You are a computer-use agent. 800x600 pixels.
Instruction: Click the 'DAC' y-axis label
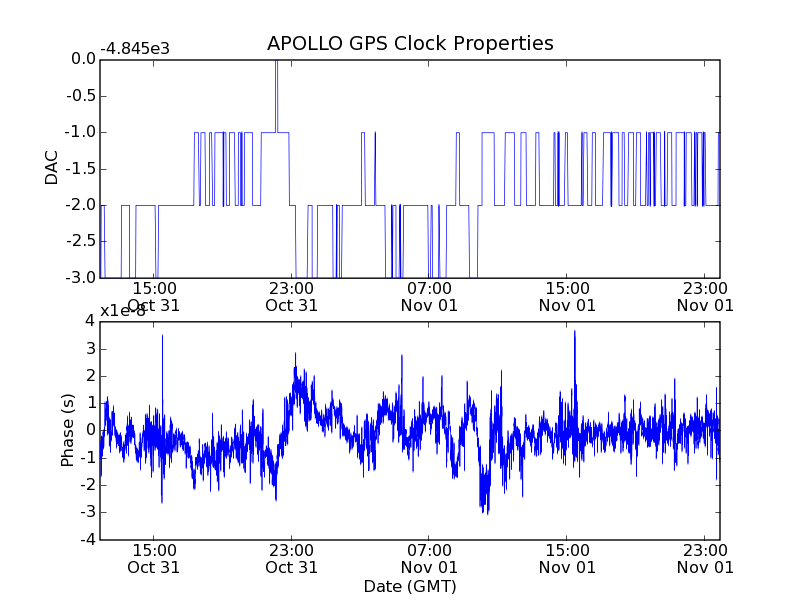(52, 168)
